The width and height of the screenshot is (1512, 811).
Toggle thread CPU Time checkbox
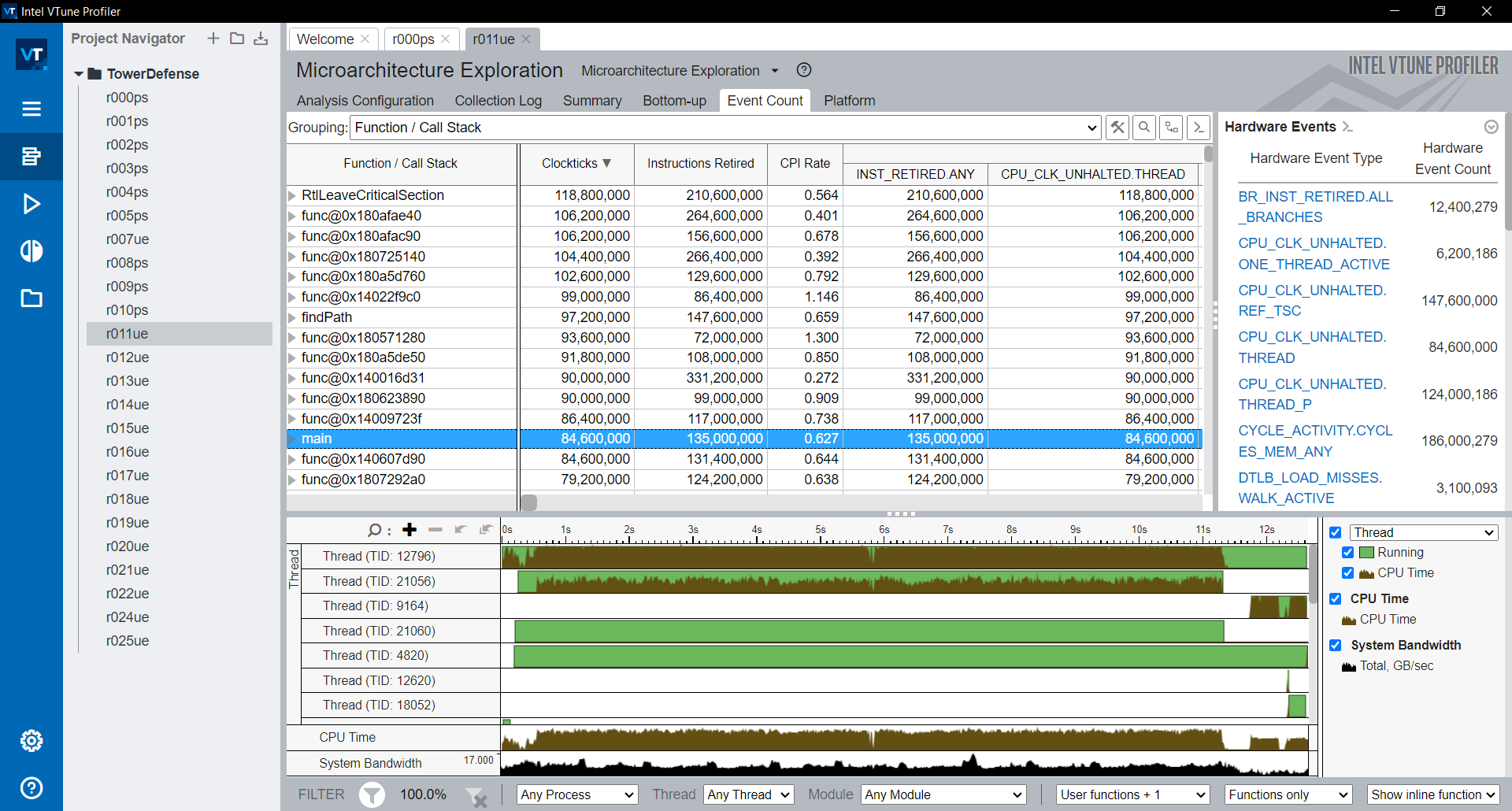tap(1348, 573)
